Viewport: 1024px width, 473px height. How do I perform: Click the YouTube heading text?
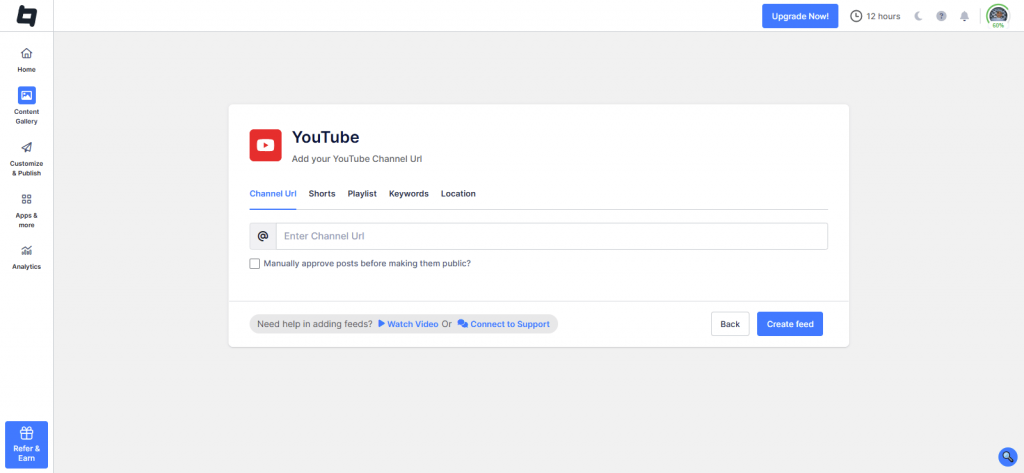pos(325,138)
